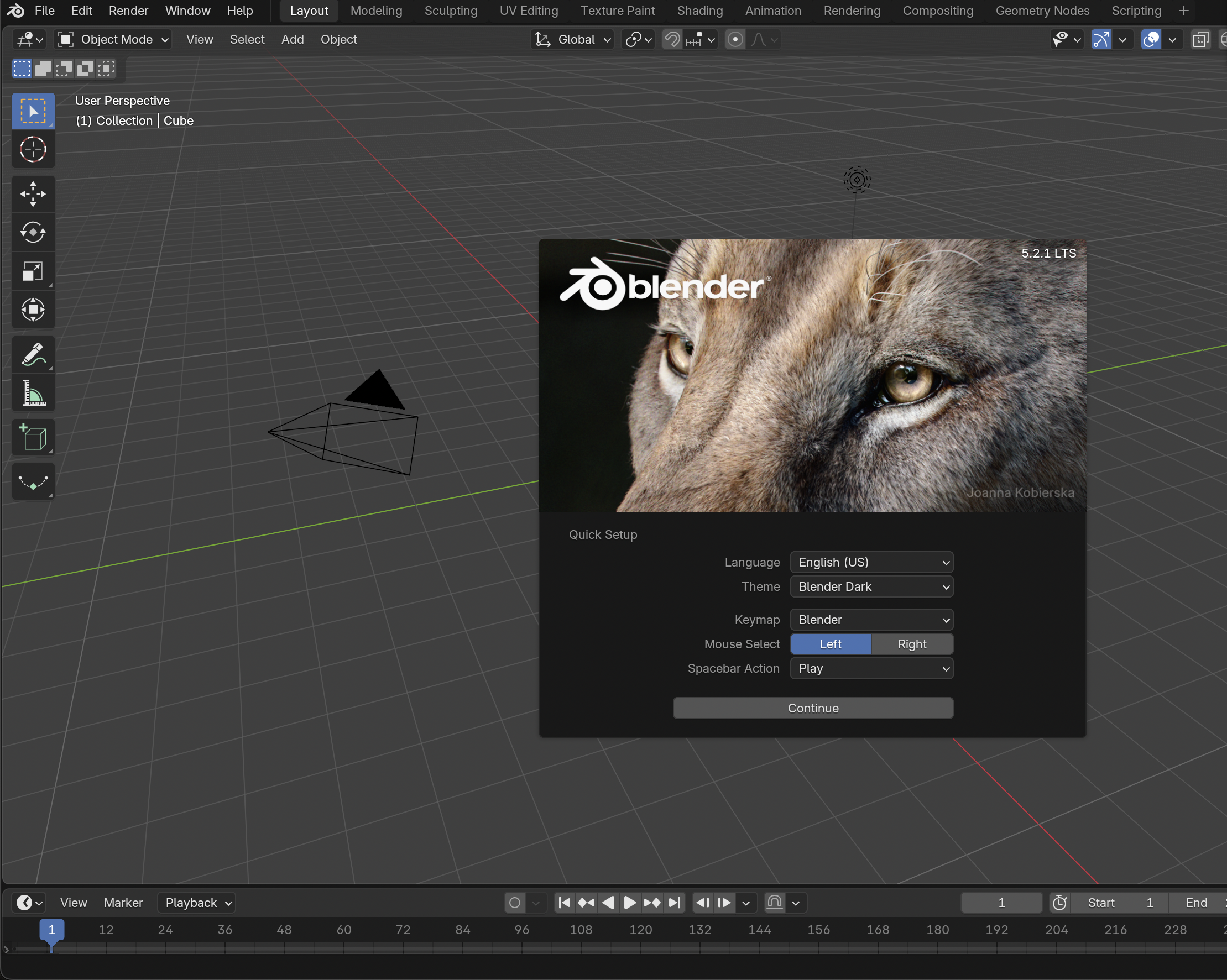
Task: Open the Spacebar Action dropdown
Action: [871, 668]
